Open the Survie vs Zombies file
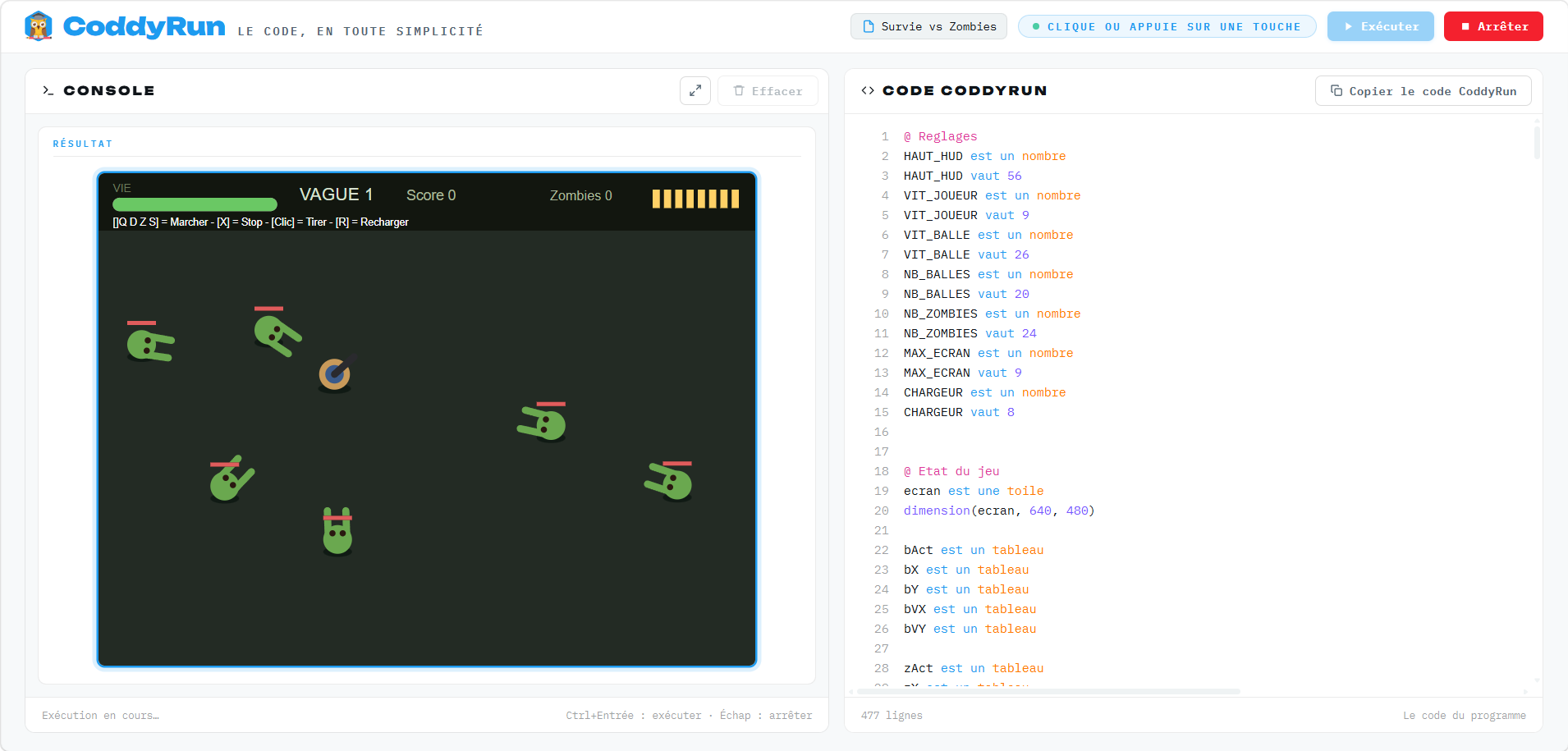The image size is (1568, 751). 928,26
